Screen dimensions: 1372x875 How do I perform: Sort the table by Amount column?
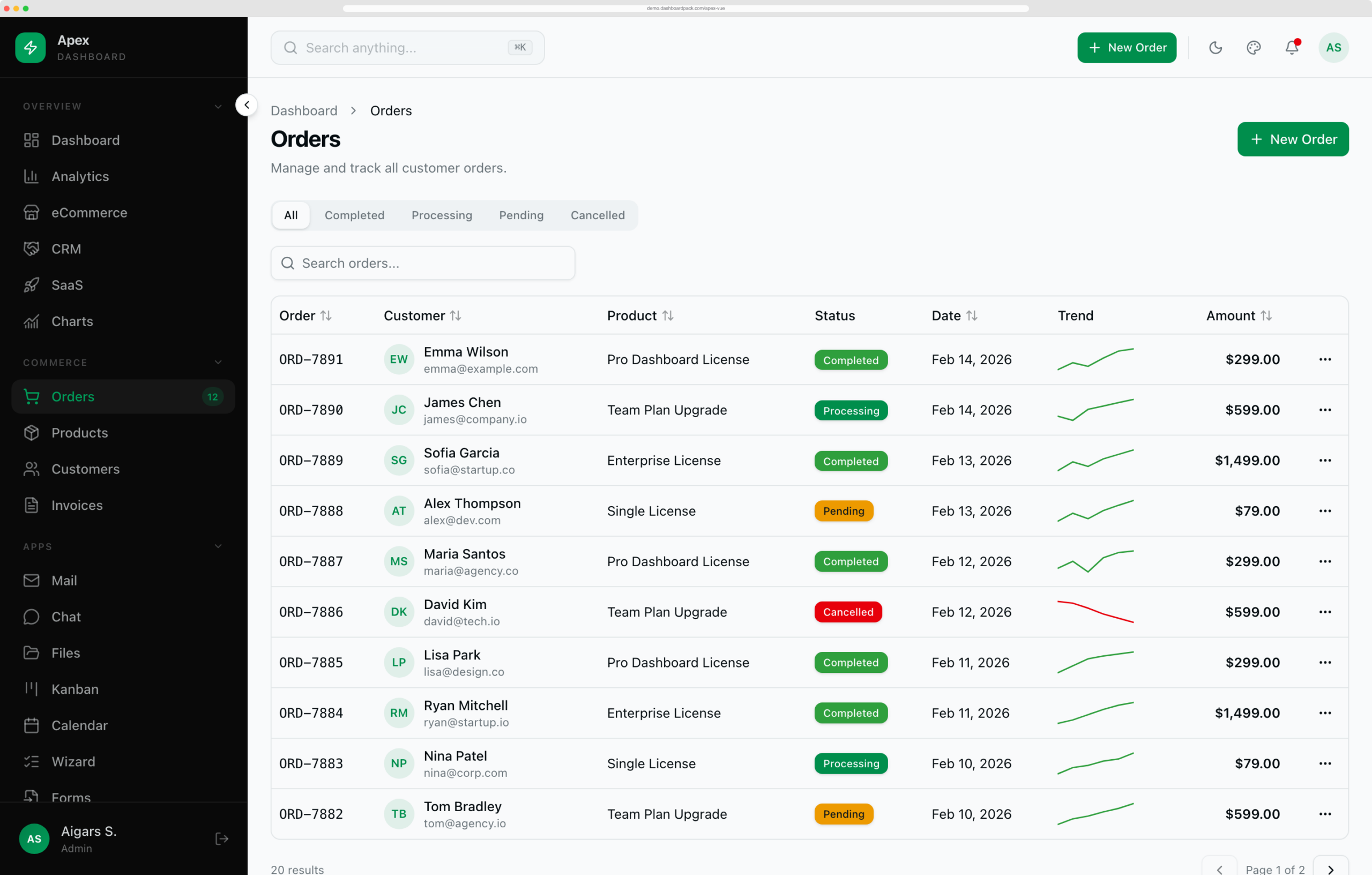[1239, 315]
